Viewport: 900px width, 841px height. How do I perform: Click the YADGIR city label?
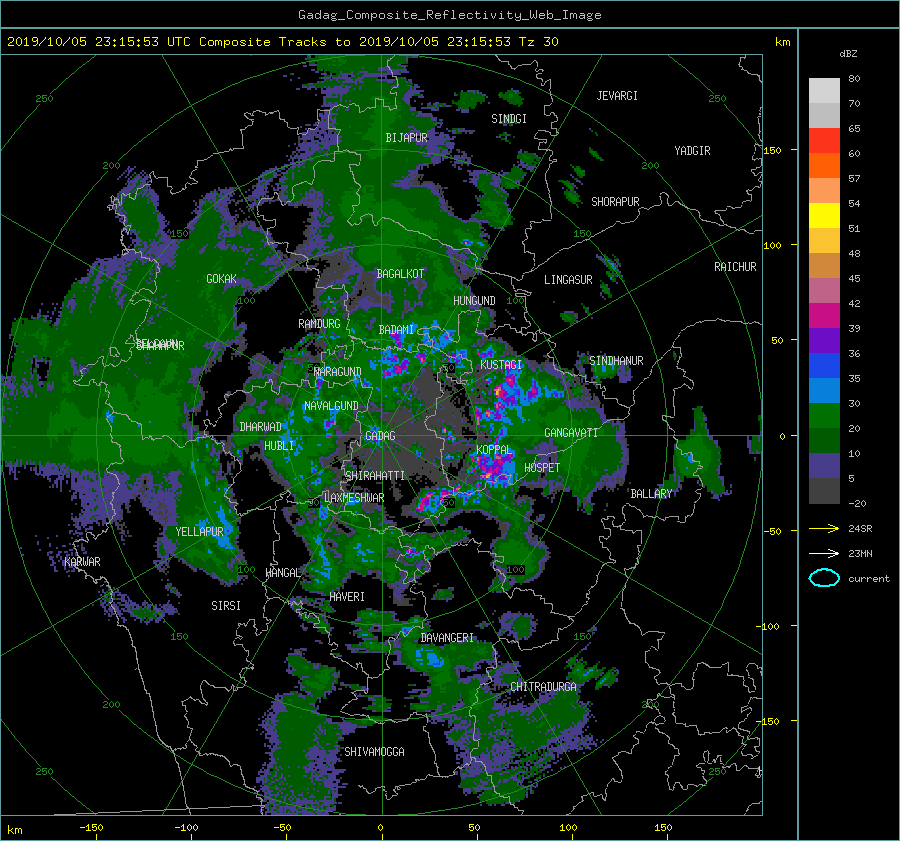pyautogui.click(x=692, y=151)
